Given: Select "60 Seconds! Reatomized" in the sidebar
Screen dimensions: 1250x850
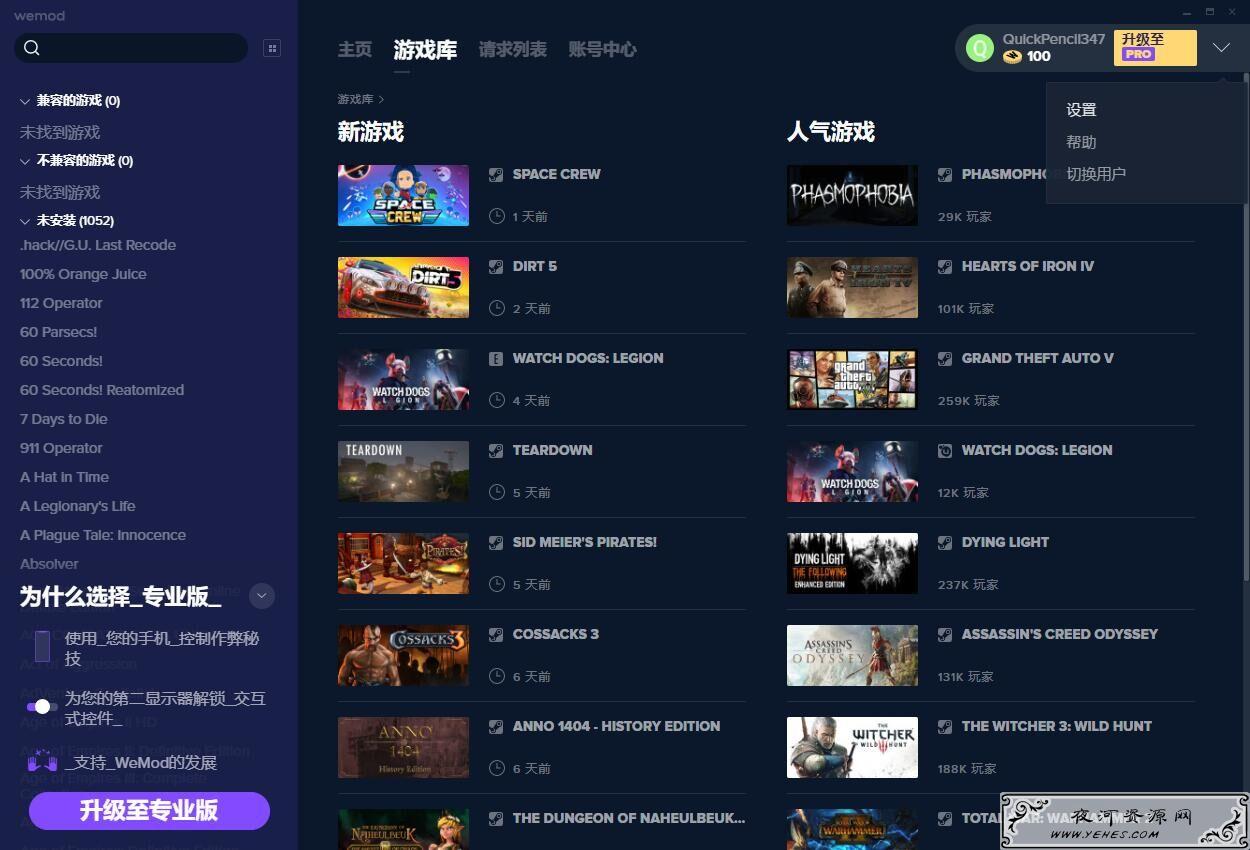Looking at the screenshot, I should pyautogui.click(x=102, y=390).
